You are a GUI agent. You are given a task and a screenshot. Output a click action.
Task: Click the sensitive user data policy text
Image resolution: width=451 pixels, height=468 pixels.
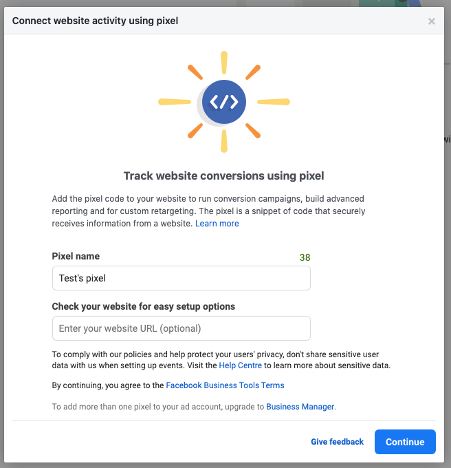tap(221, 360)
